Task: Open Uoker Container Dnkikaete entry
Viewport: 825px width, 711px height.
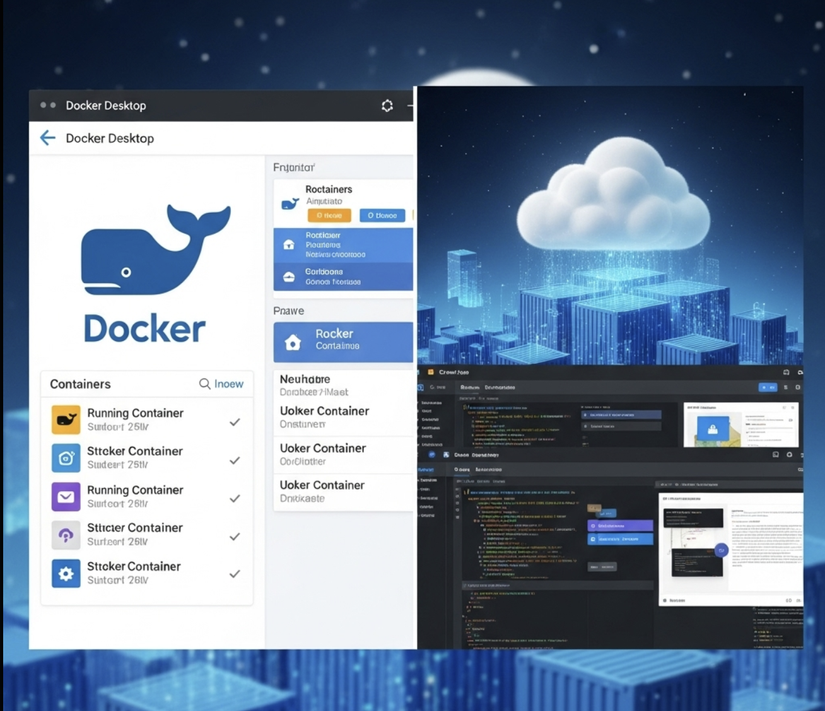Action: click(343, 492)
